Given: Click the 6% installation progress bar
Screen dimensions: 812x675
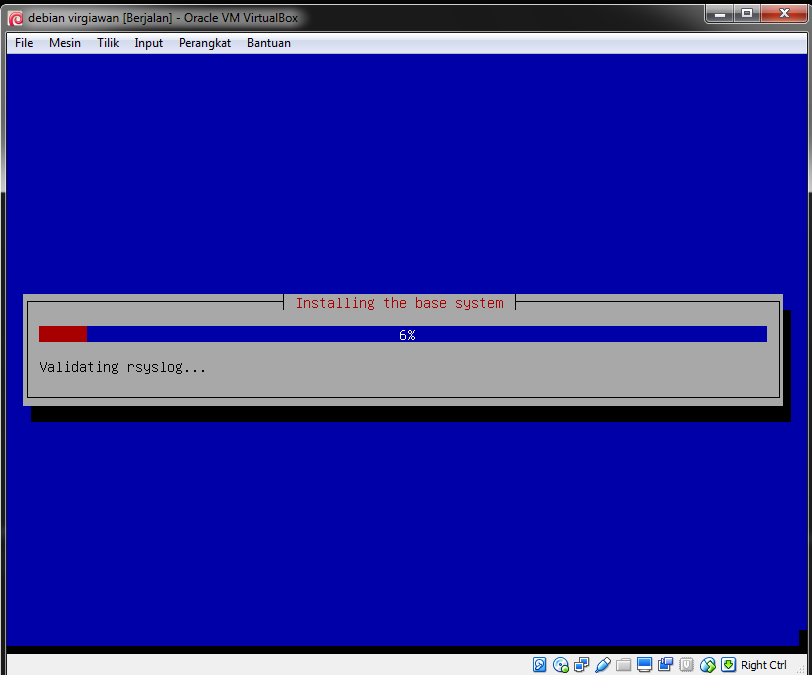Looking at the screenshot, I should tap(403, 334).
